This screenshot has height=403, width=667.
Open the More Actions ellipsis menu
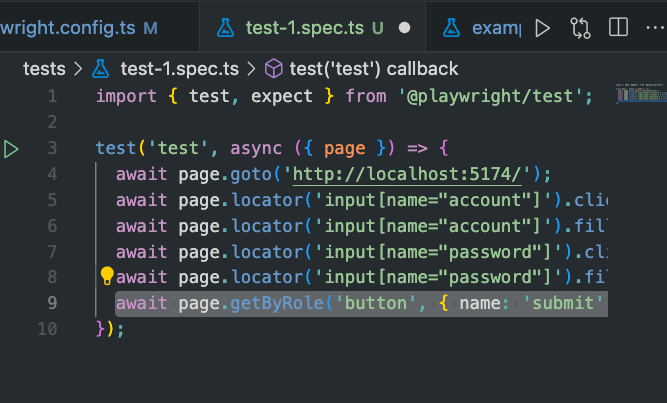[x=655, y=28]
